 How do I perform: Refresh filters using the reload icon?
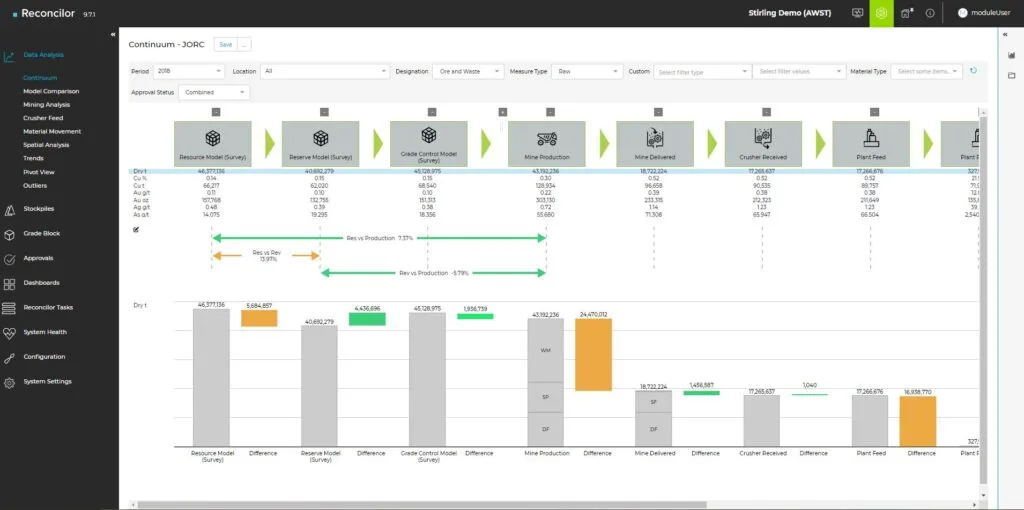point(973,71)
